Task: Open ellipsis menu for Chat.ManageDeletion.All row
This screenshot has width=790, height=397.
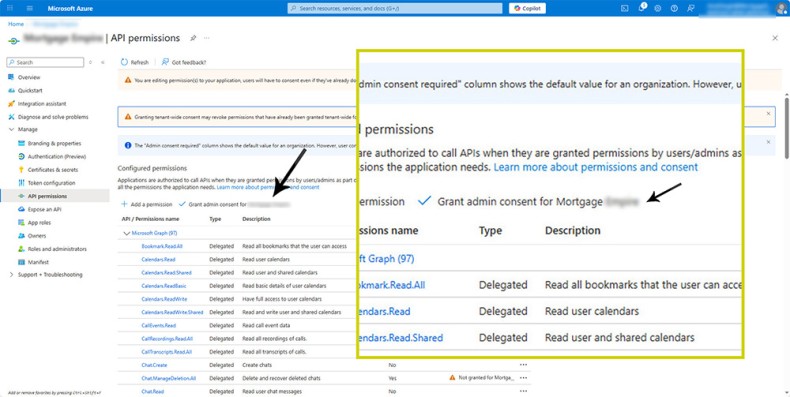Action: [523, 378]
